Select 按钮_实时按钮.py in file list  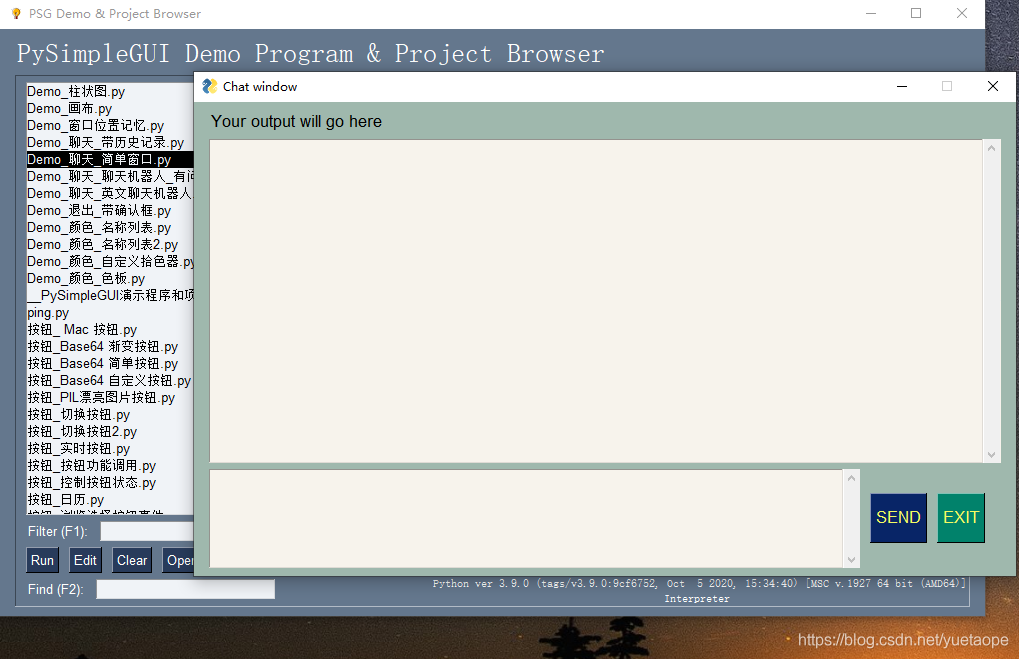click(109, 448)
